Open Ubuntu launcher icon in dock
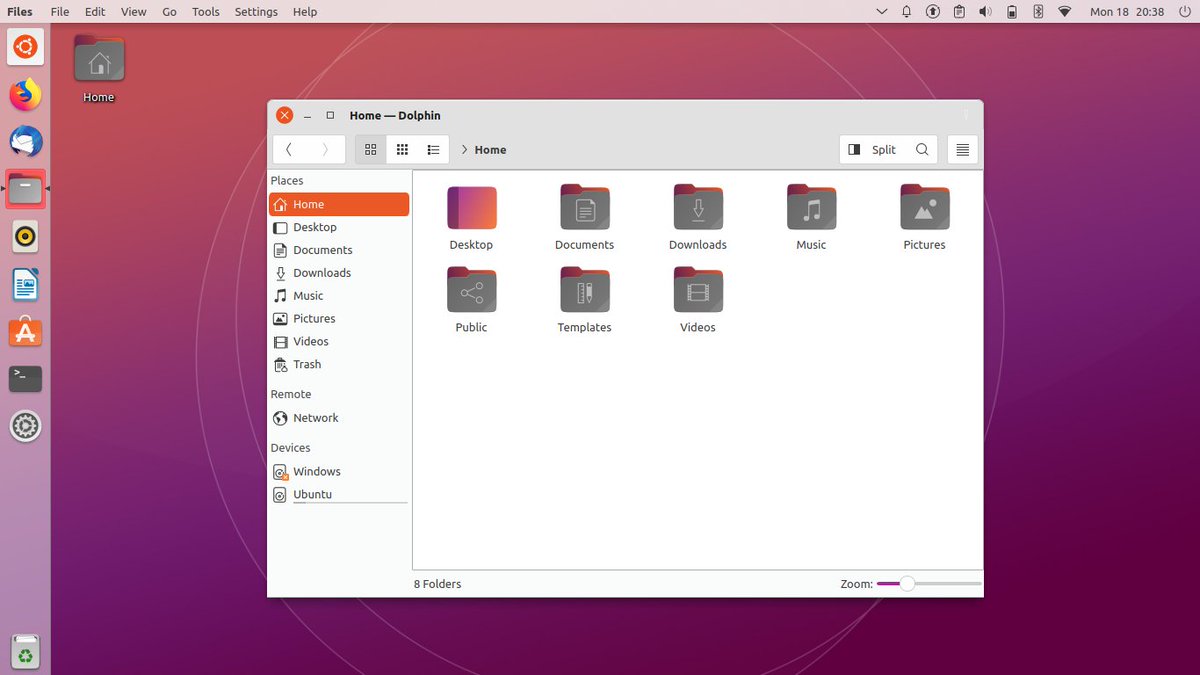The image size is (1200, 675). [x=25, y=46]
